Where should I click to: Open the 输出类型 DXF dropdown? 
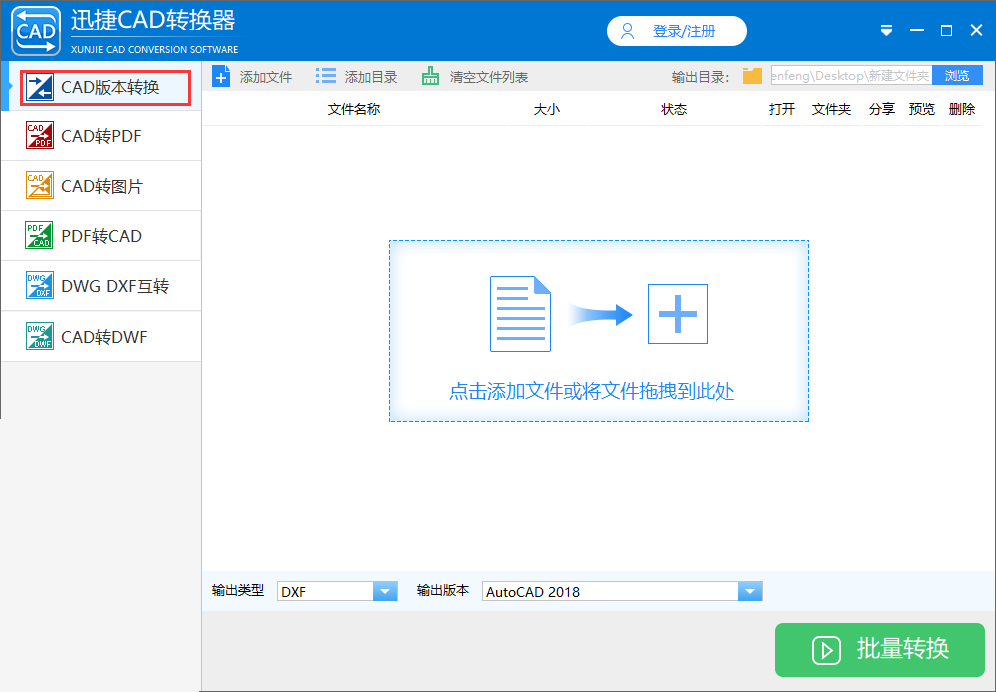337,592
